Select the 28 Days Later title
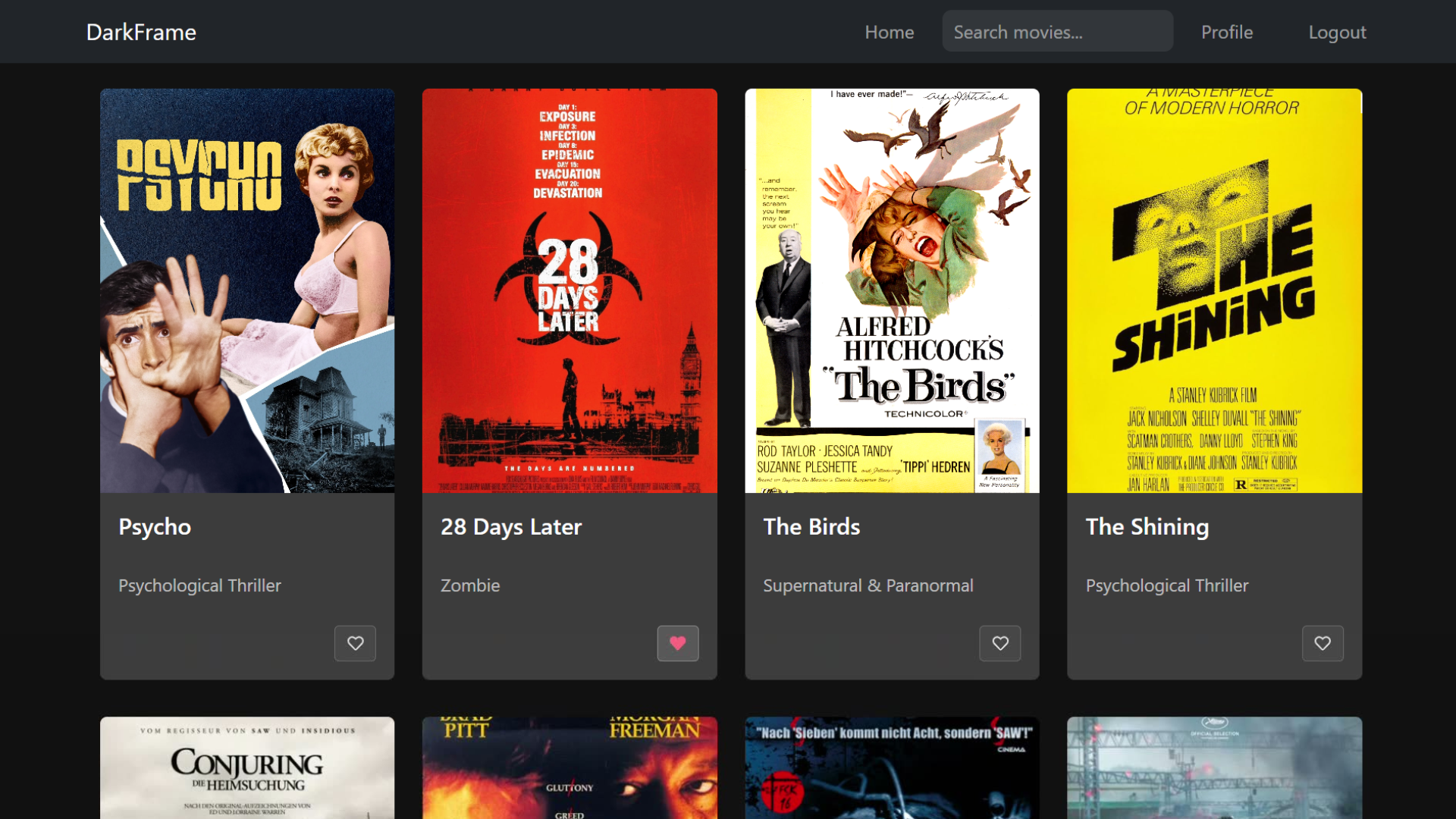The height and width of the screenshot is (819, 1456). (x=511, y=526)
